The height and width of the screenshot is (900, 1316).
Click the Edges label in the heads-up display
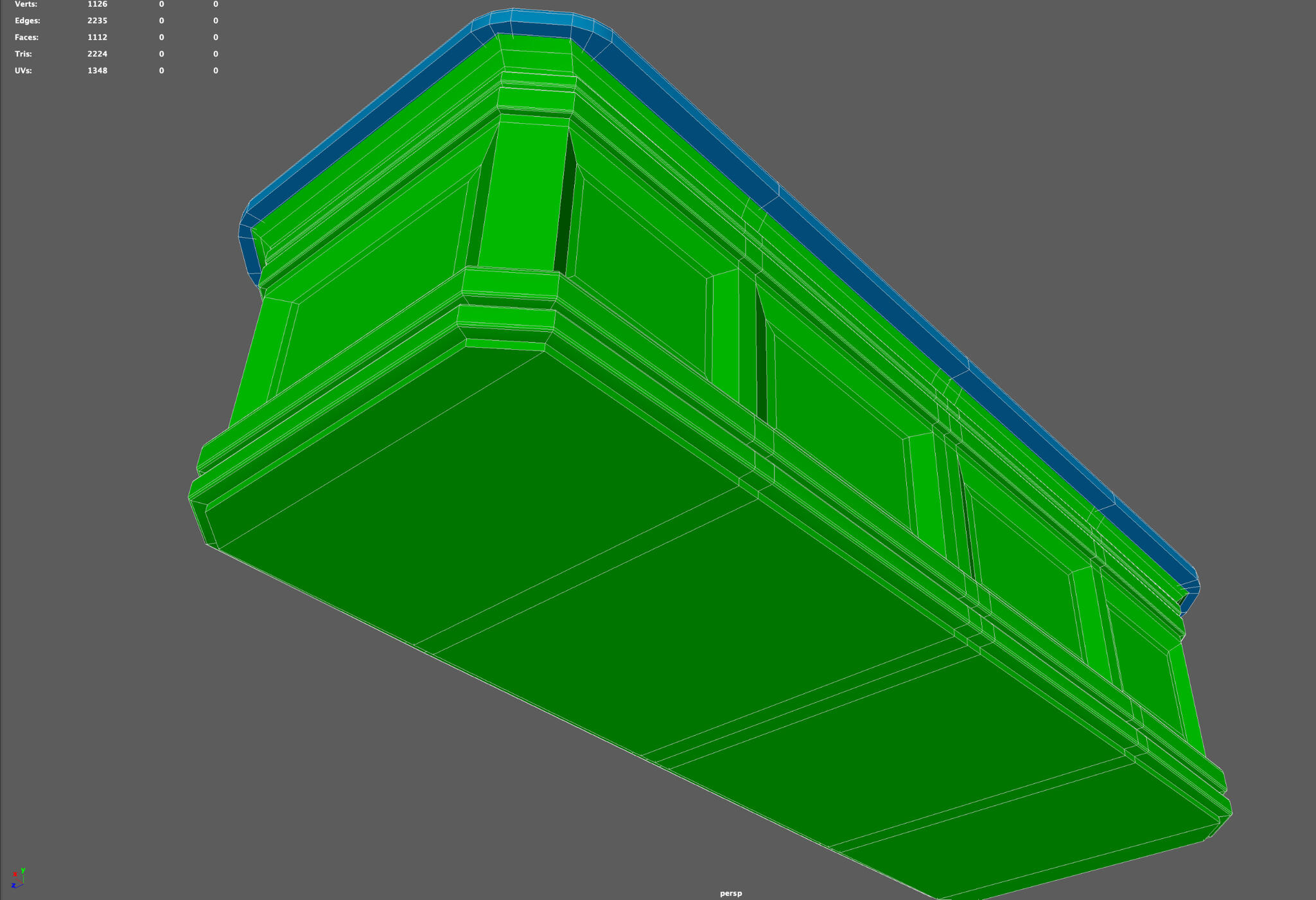(x=27, y=21)
